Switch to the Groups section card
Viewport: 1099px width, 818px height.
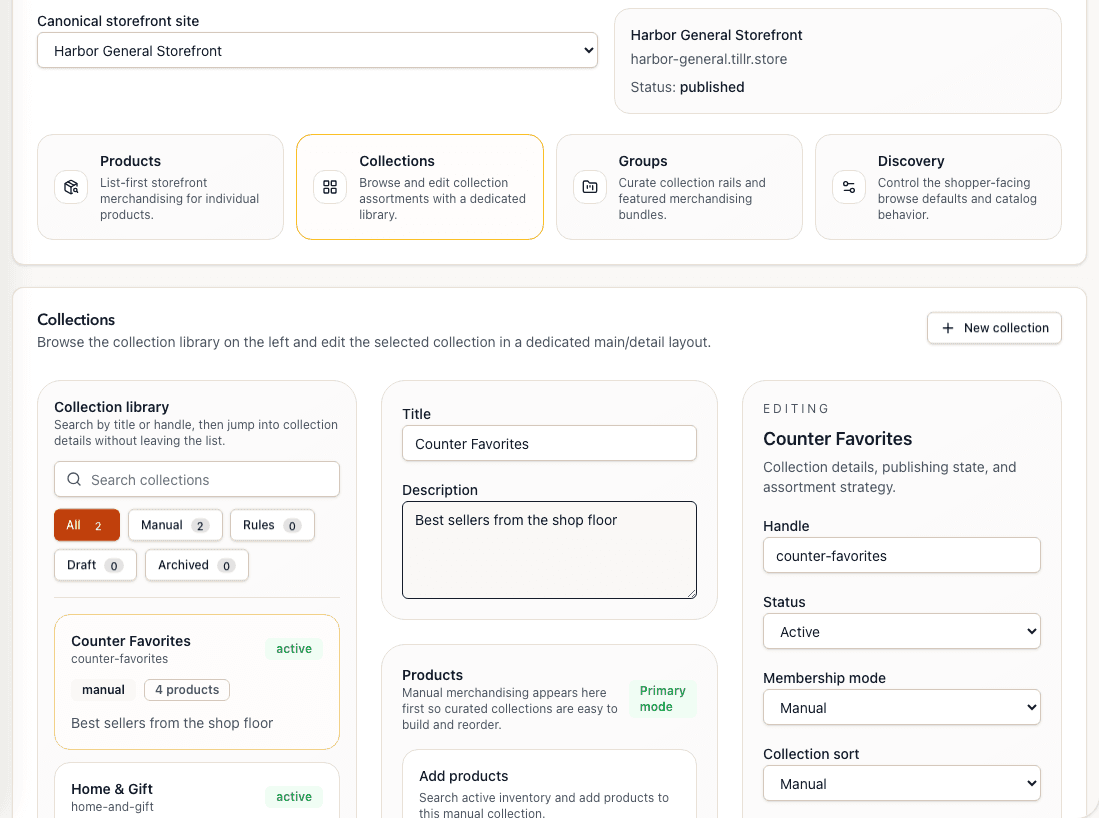coord(679,187)
